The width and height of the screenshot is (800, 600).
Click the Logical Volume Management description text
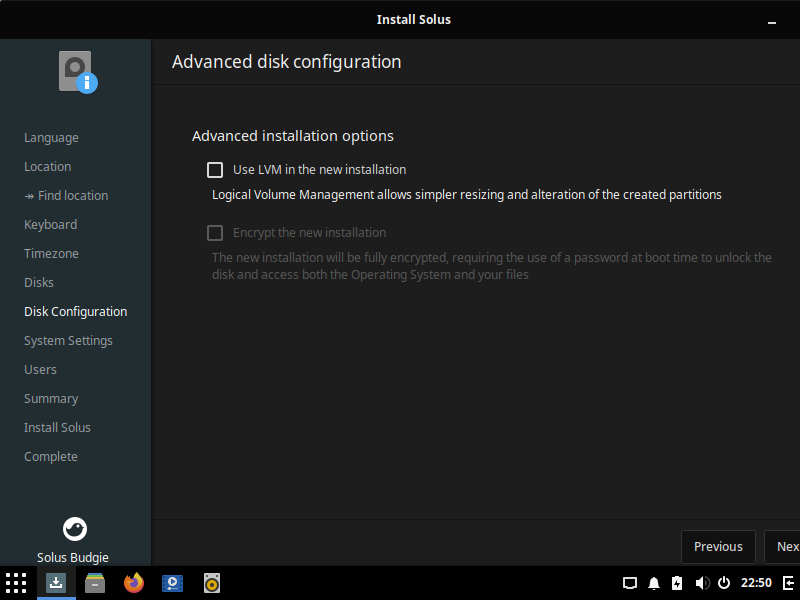click(466, 195)
